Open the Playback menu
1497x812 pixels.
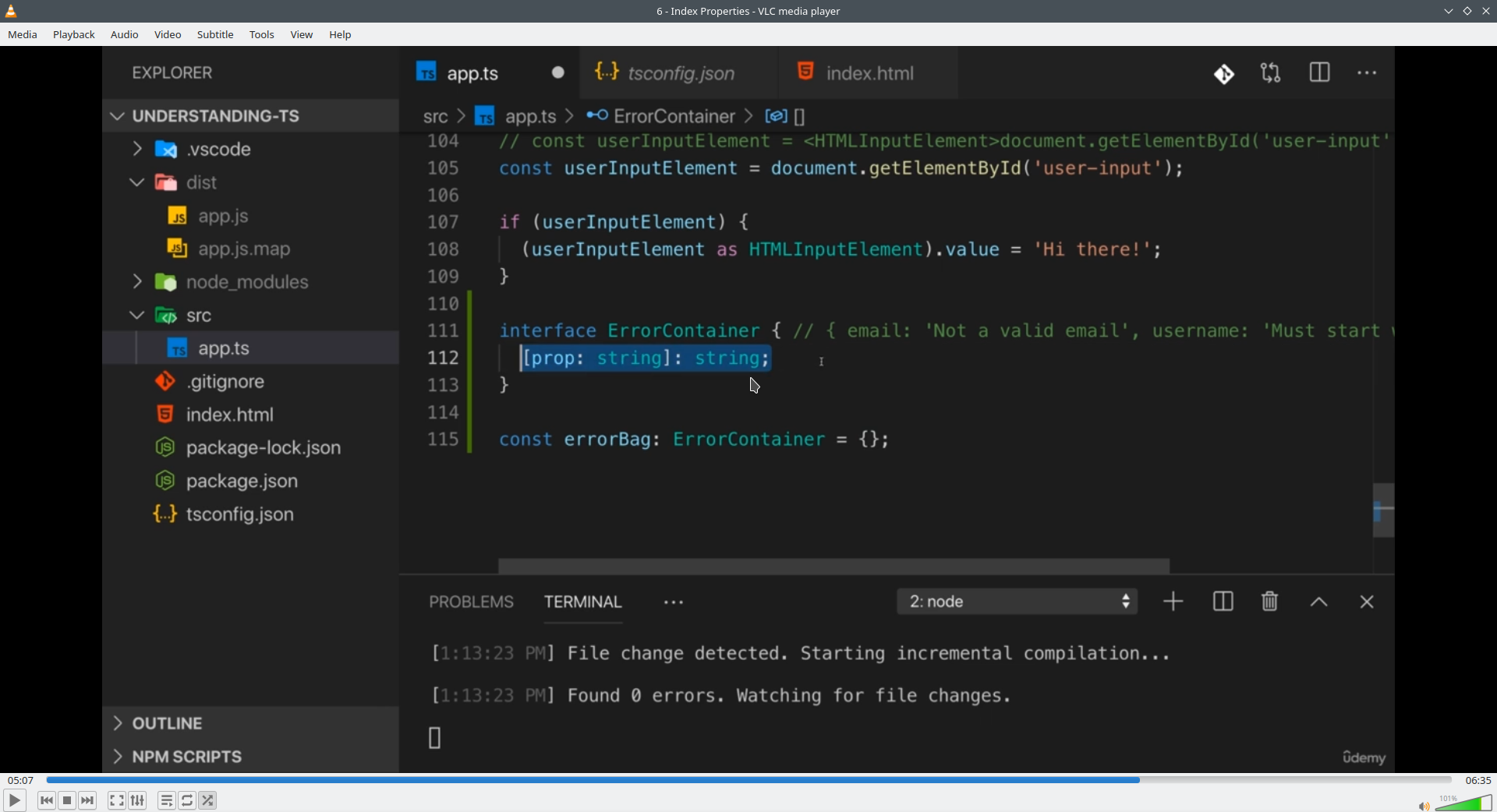[x=74, y=35]
